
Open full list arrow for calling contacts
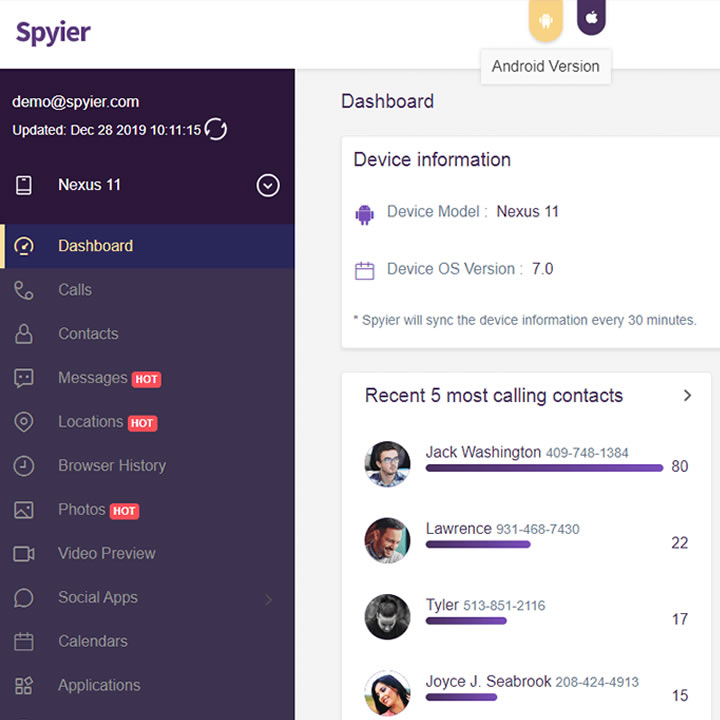point(687,395)
